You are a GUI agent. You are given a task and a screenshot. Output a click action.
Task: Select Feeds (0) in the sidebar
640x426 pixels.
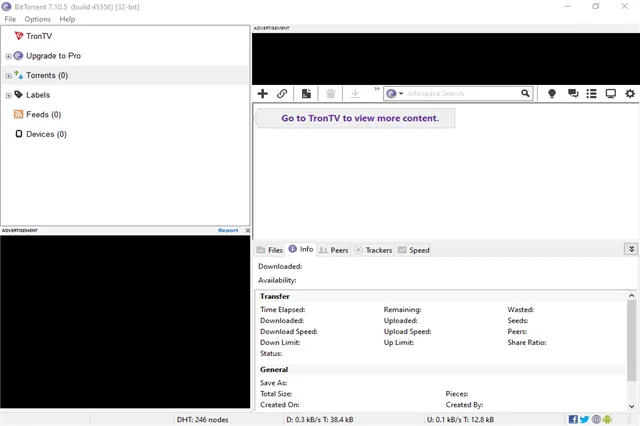click(44, 114)
